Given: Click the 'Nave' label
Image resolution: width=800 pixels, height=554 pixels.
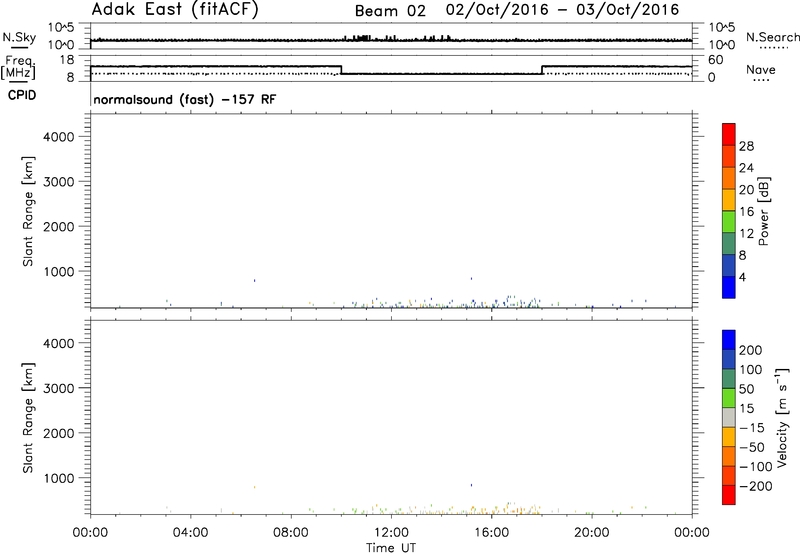Looking at the screenshot, I should pos(761,70).
